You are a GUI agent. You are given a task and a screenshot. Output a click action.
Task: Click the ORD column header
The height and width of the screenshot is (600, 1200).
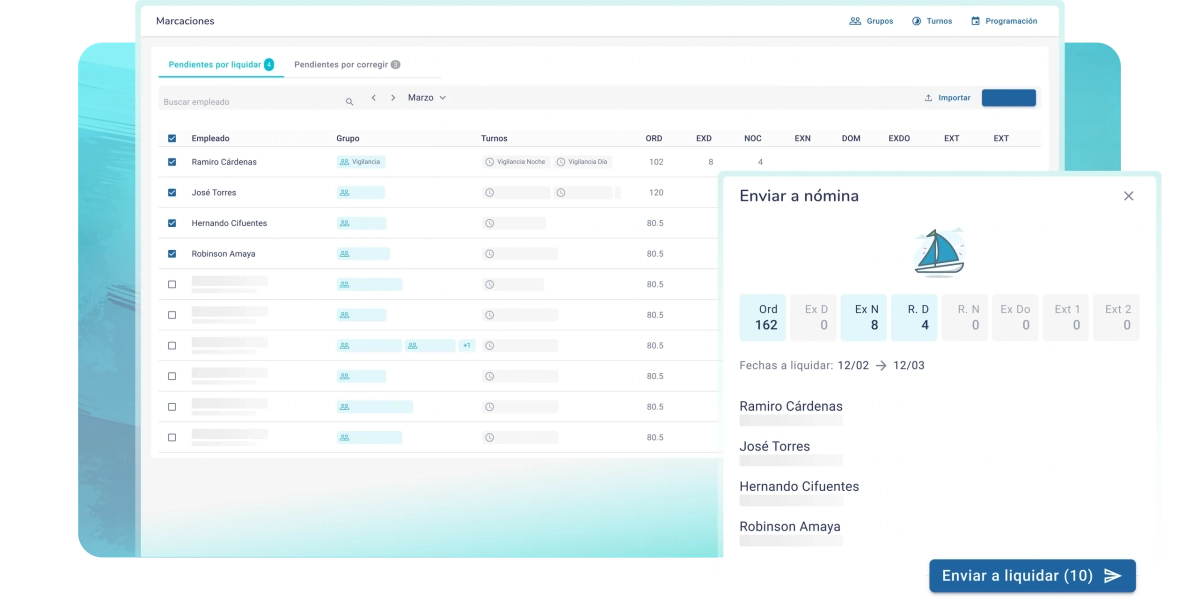pos(654,139)
